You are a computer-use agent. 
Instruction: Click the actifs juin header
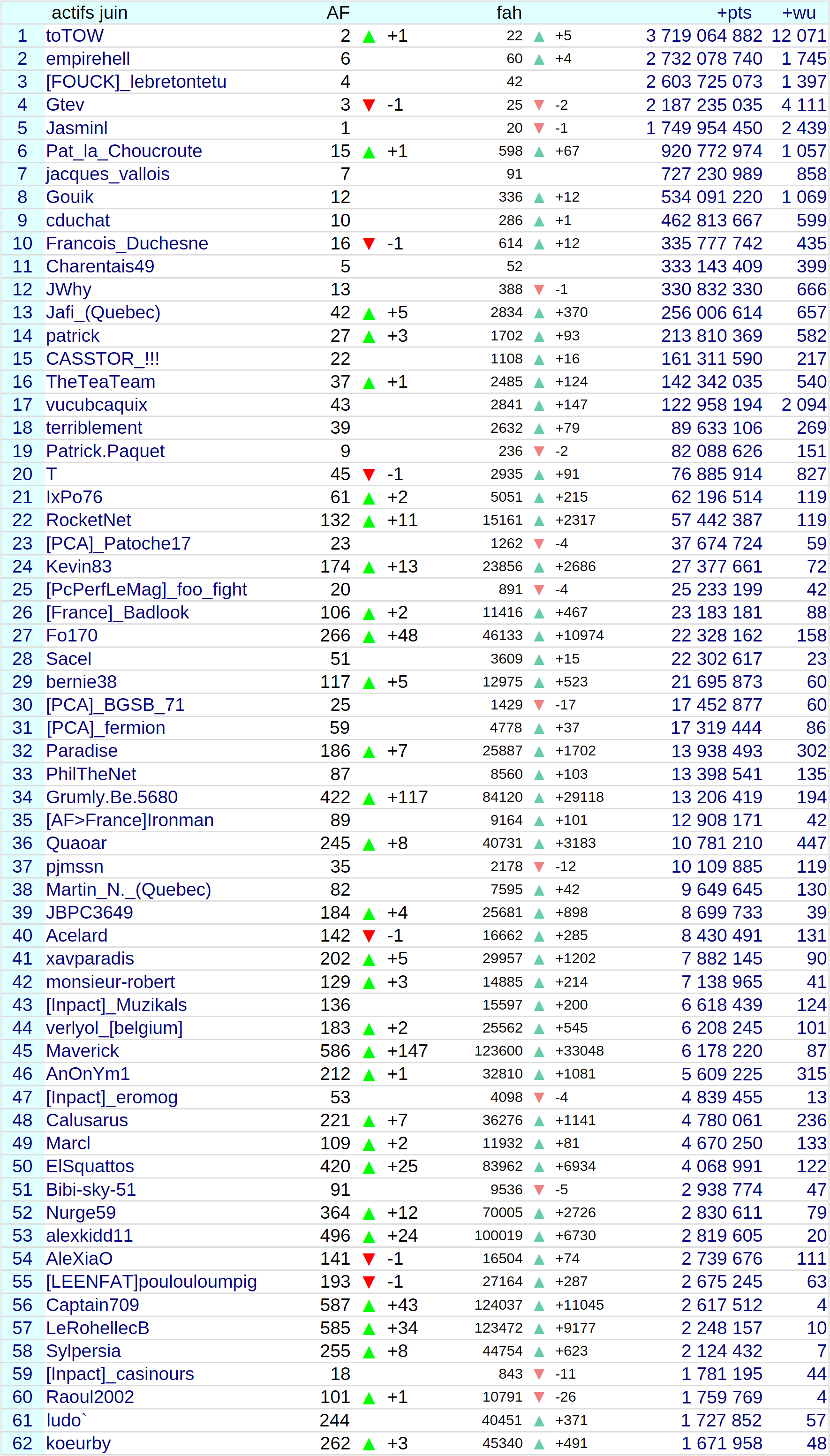click(90, 13)
